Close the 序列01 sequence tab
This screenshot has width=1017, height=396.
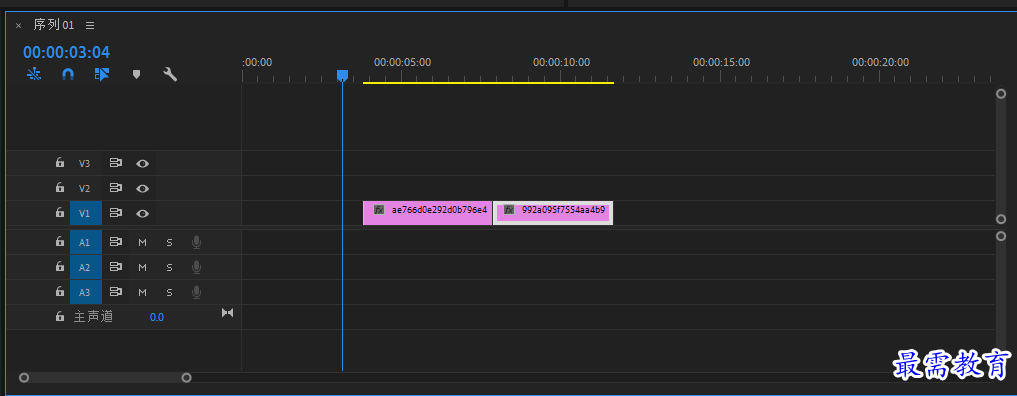(18, 26)
